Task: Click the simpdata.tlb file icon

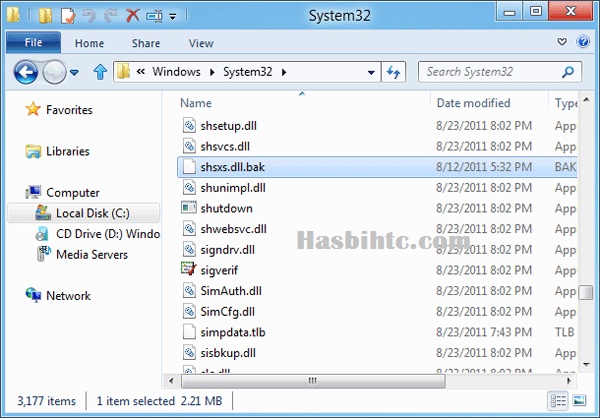Action: (189, 332)
